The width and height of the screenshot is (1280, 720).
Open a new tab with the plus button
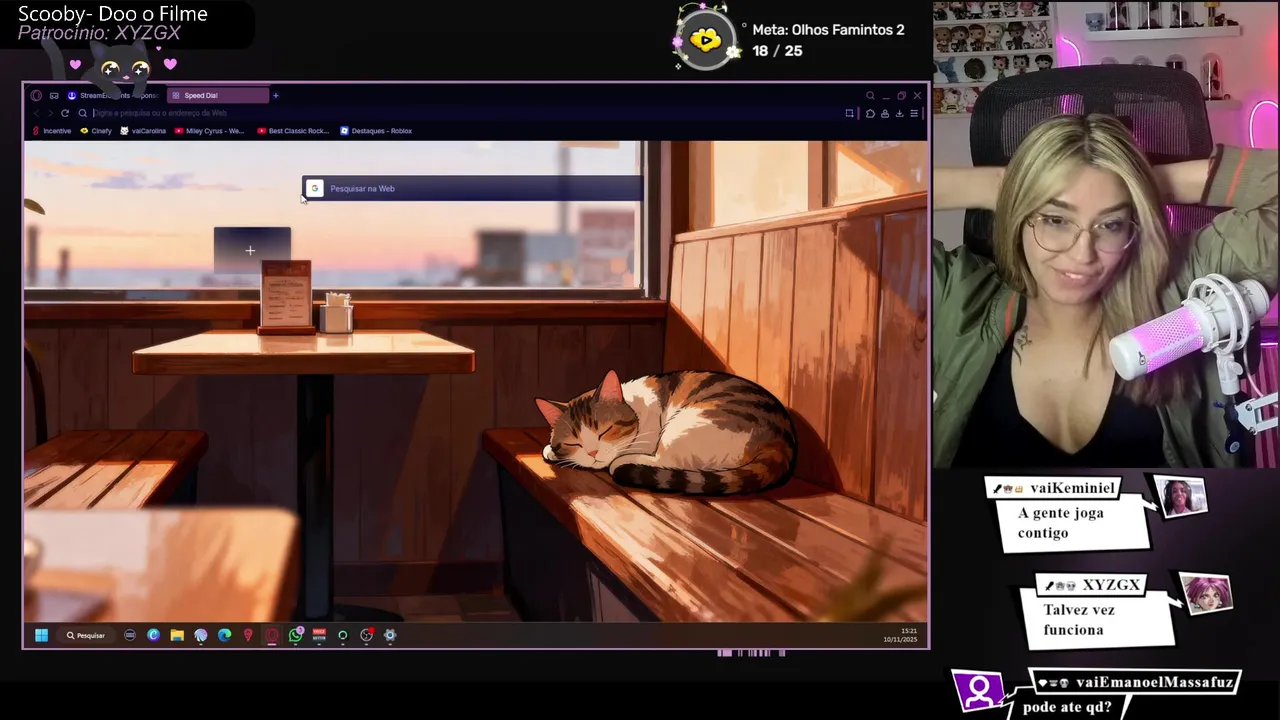tap(276, 96)
